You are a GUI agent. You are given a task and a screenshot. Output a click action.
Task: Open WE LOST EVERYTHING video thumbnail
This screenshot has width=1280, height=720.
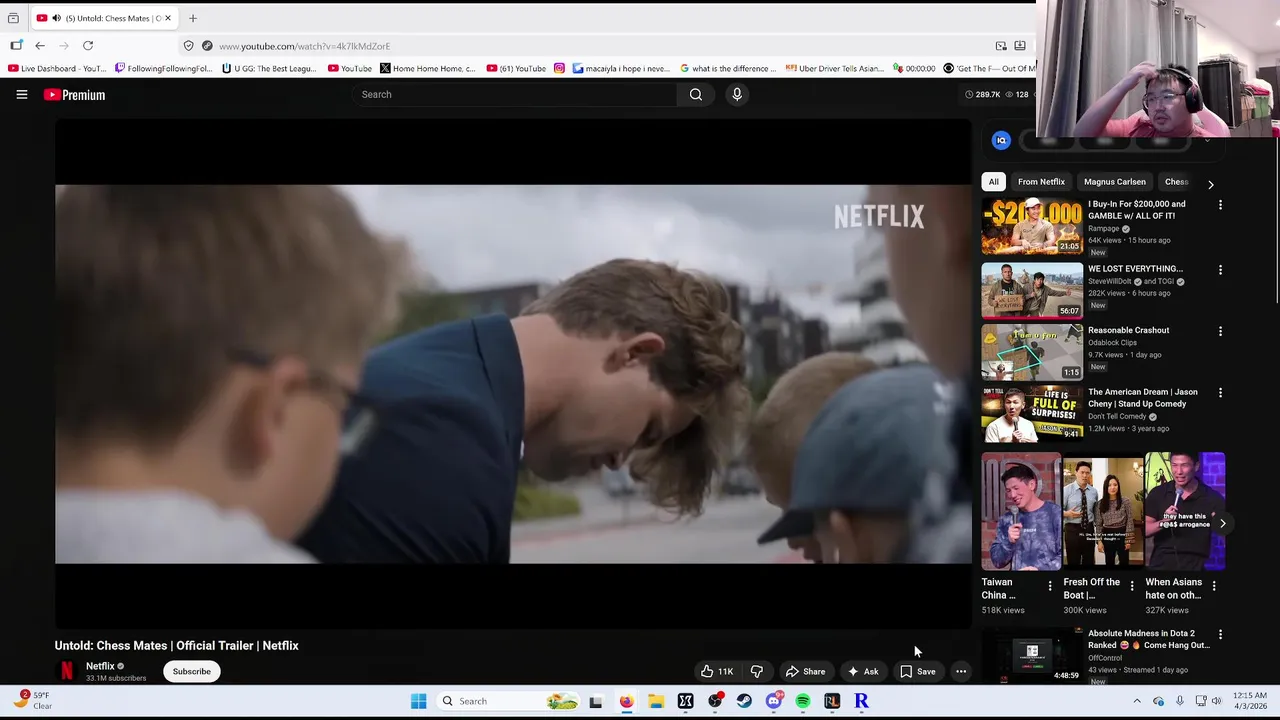pos(1032,290)
